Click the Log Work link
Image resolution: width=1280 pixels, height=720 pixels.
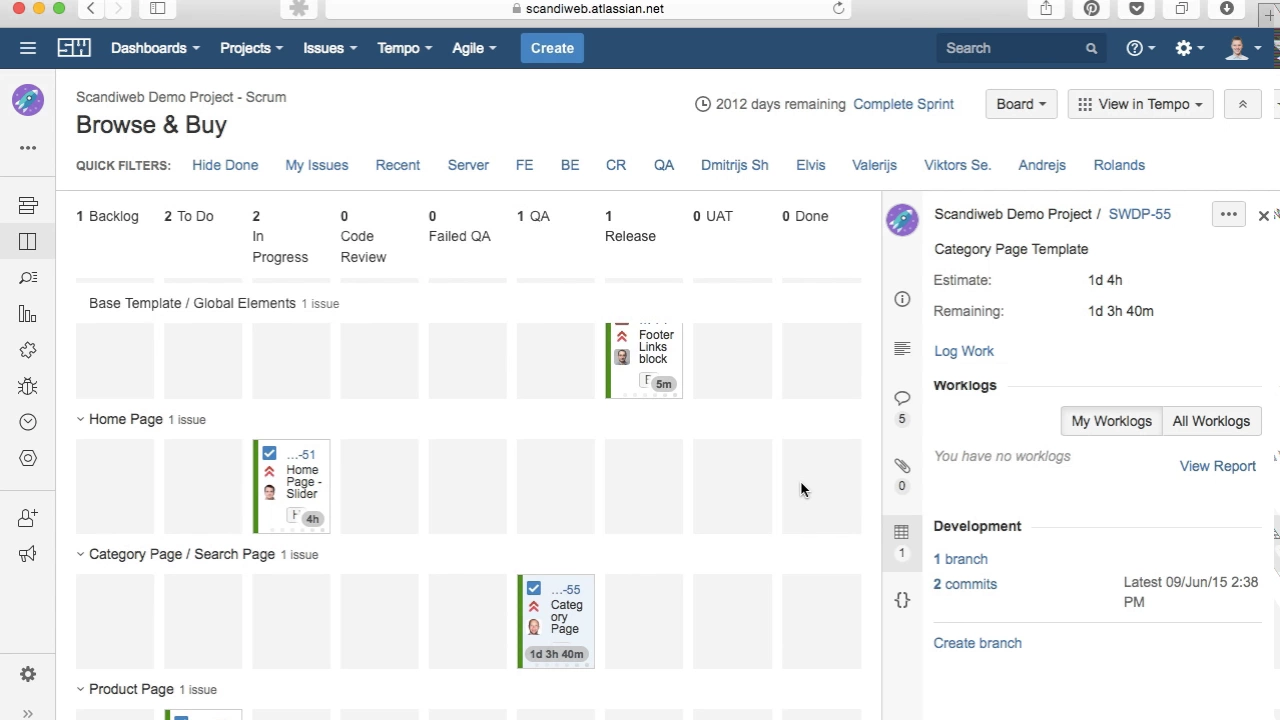coord(964,351)
